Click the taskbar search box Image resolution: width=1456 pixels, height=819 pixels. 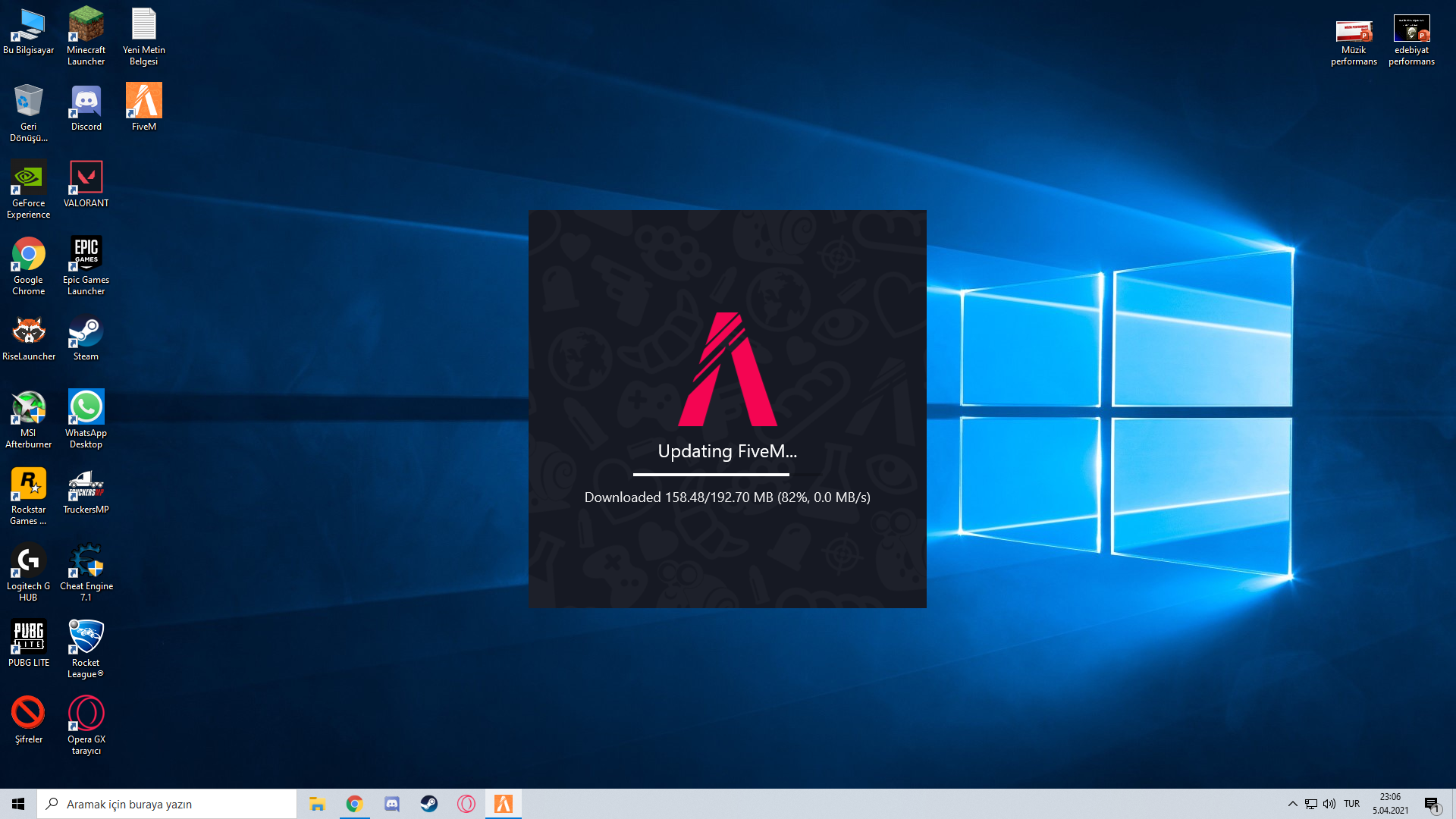point(167,804)
